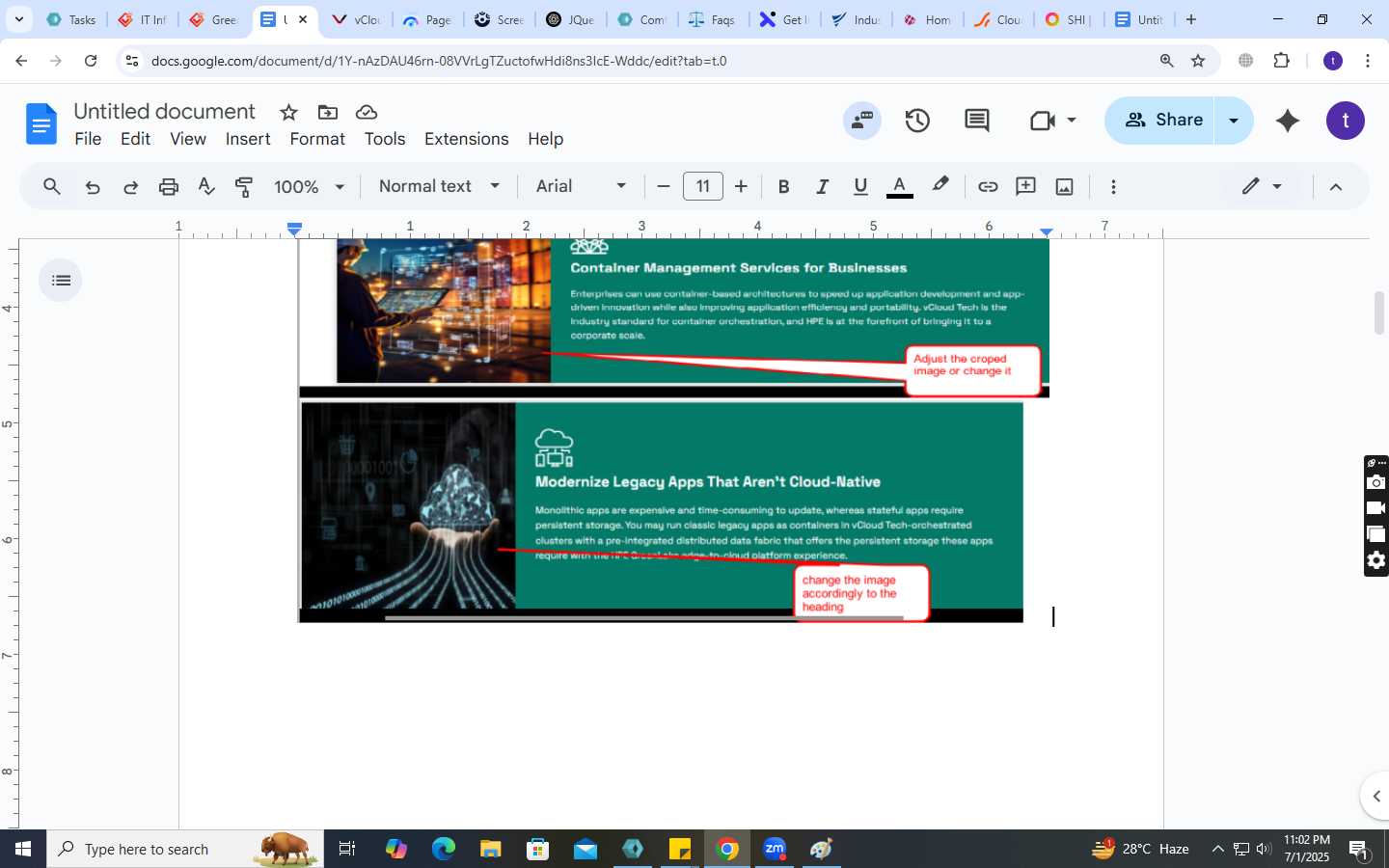Open the Share options dropdown arrow

pos(1234,121)
